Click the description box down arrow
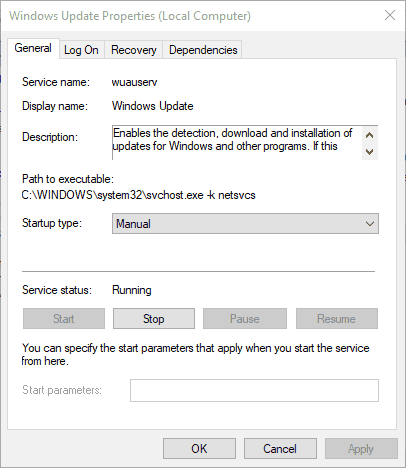Viewport: 406px width, 468px height. pos(369,152)
